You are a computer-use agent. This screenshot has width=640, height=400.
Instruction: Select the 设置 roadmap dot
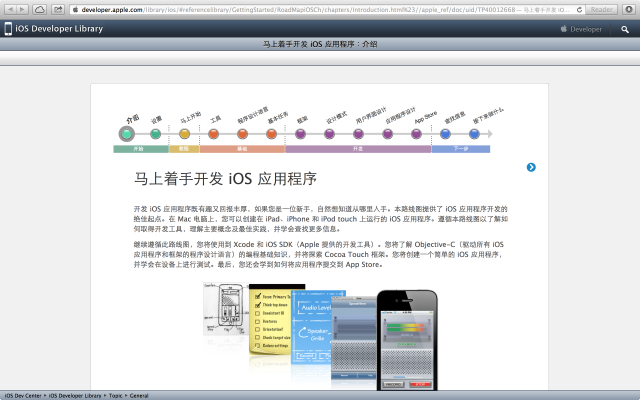tap(156, 133)
